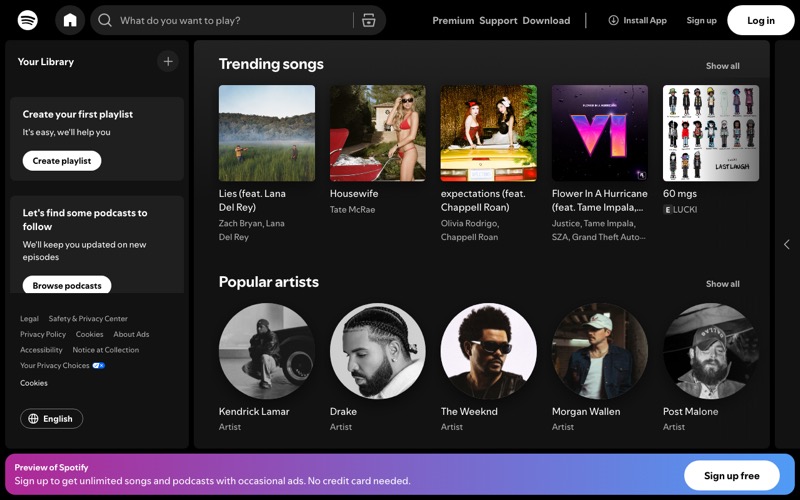Click the globe icon on English button
This screenshot has width=800, height=500.
(x=33, y=419)
